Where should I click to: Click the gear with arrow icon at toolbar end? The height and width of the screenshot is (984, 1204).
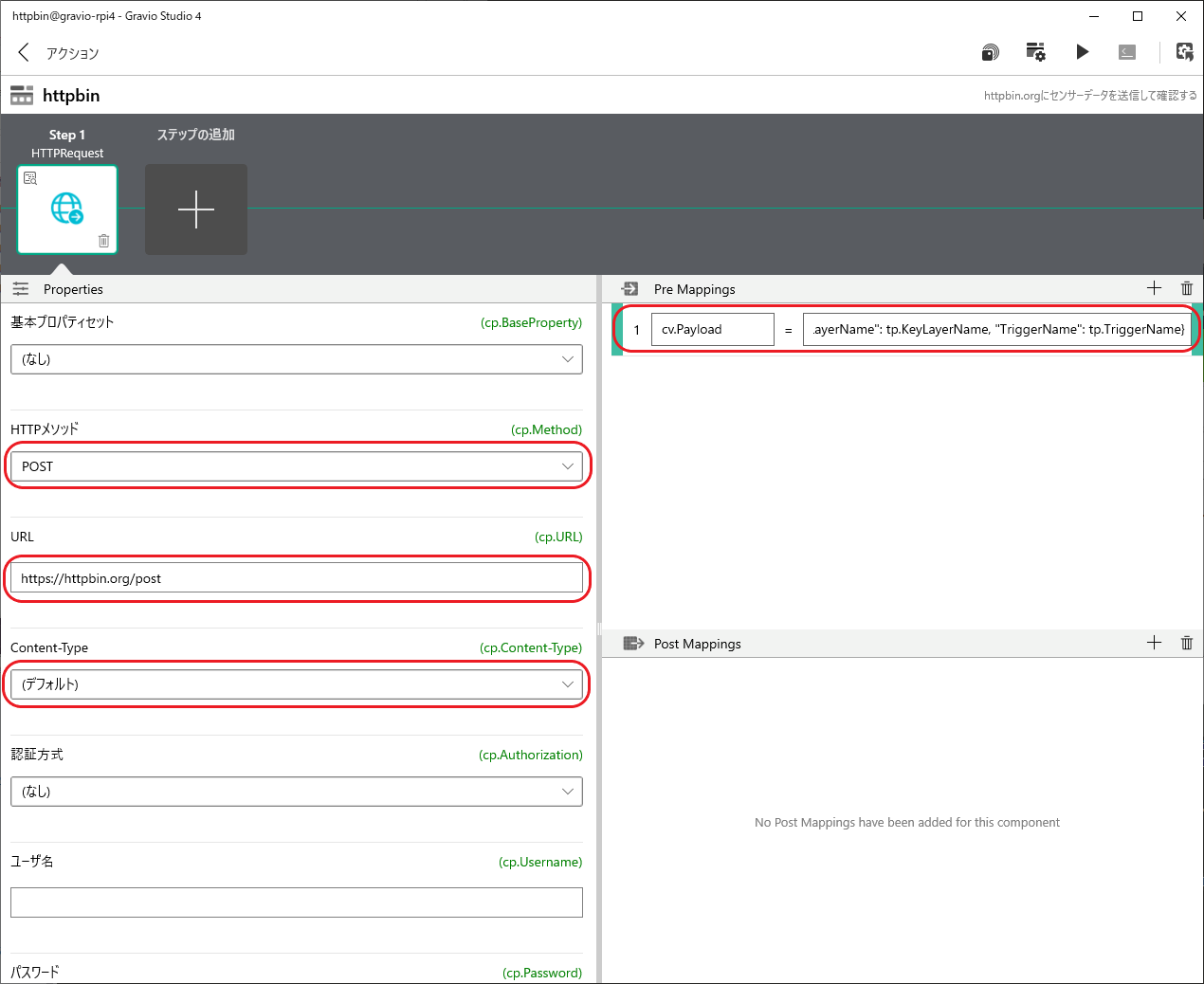pos(1185,52)
